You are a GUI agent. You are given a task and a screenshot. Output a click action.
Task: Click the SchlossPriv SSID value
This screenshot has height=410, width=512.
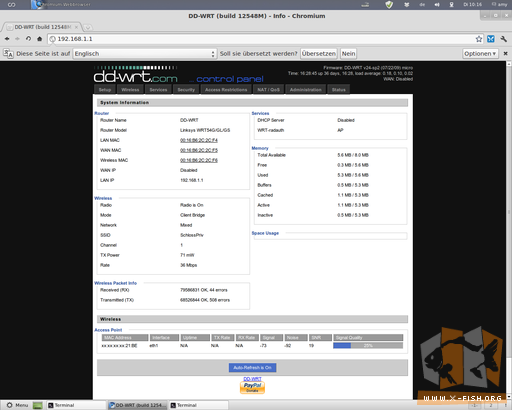(192, 235)
